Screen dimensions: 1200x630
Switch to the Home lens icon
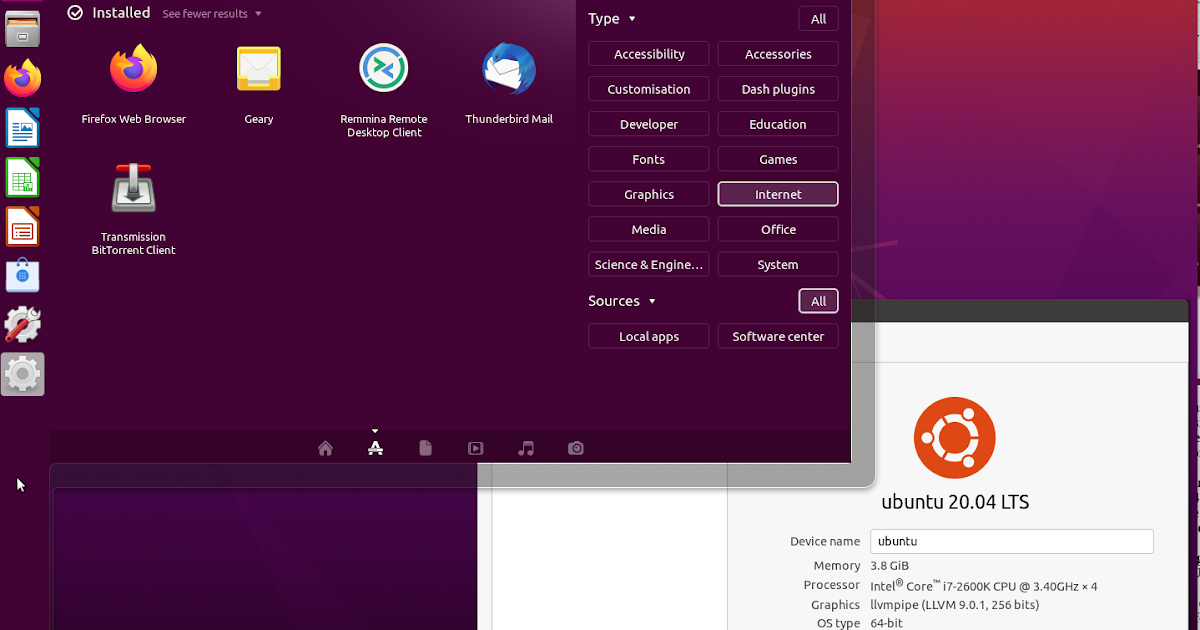tap(325, 448)
